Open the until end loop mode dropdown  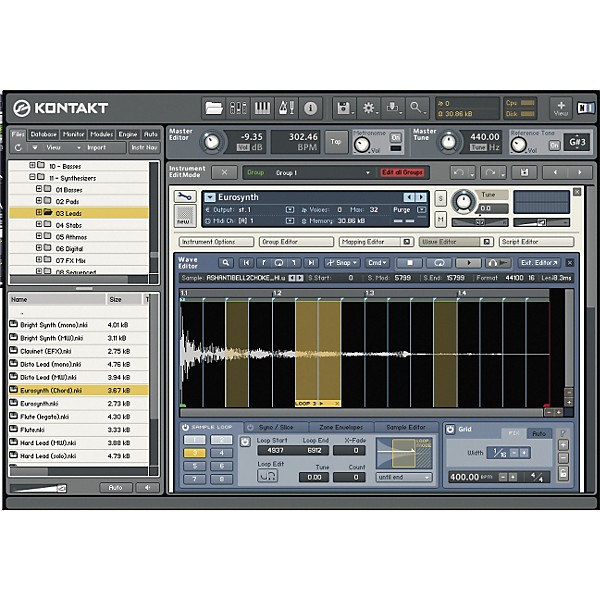(404, 477)
